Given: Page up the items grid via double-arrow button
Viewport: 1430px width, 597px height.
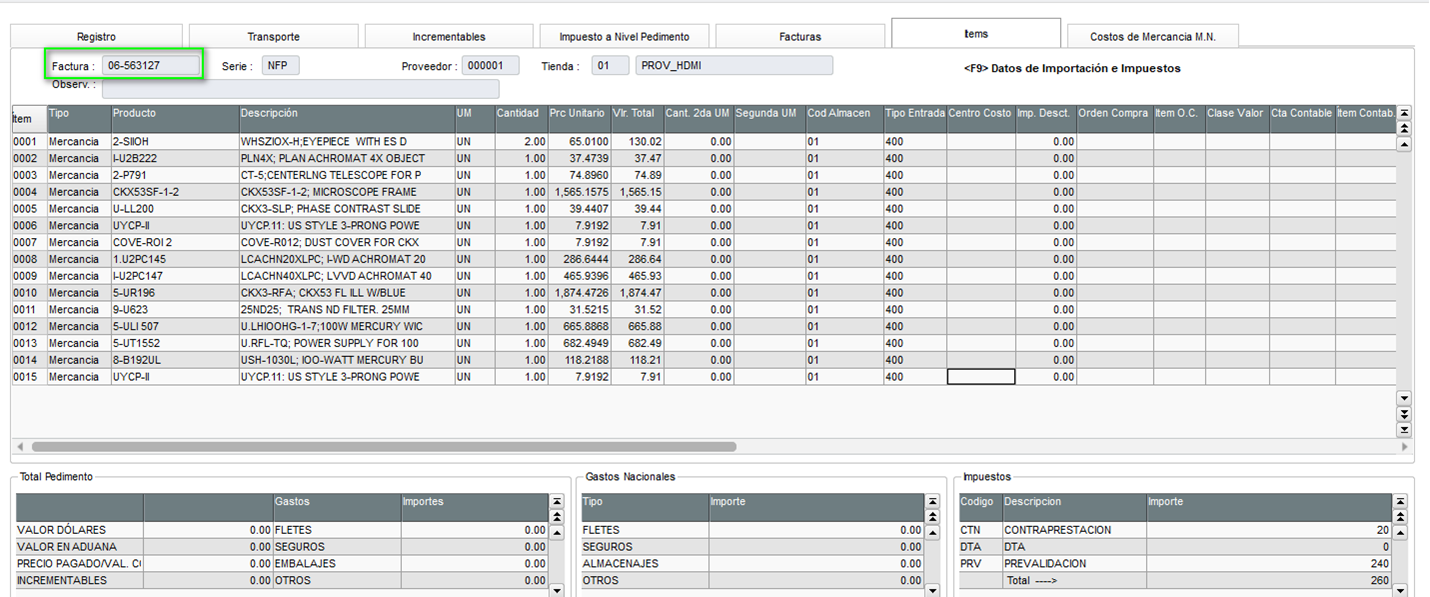Looking at the screenshot, I should (x=1403, y=128).
